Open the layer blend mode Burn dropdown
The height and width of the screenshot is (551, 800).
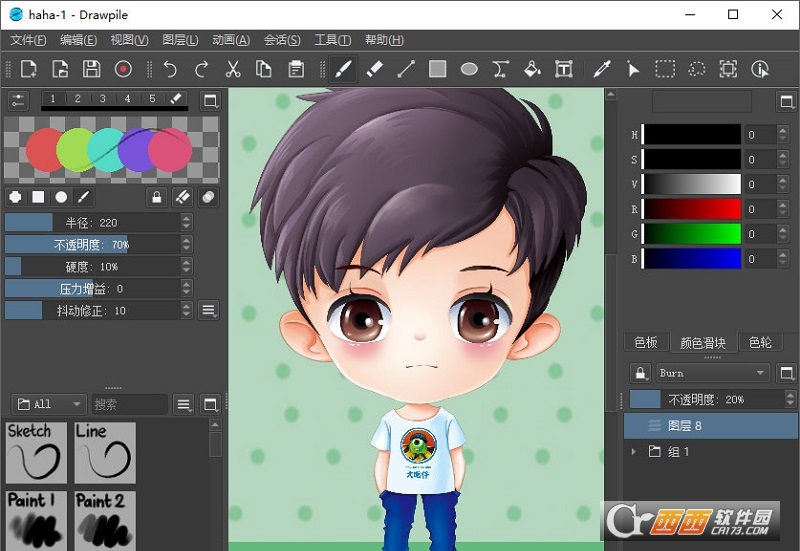coord(712,373)
